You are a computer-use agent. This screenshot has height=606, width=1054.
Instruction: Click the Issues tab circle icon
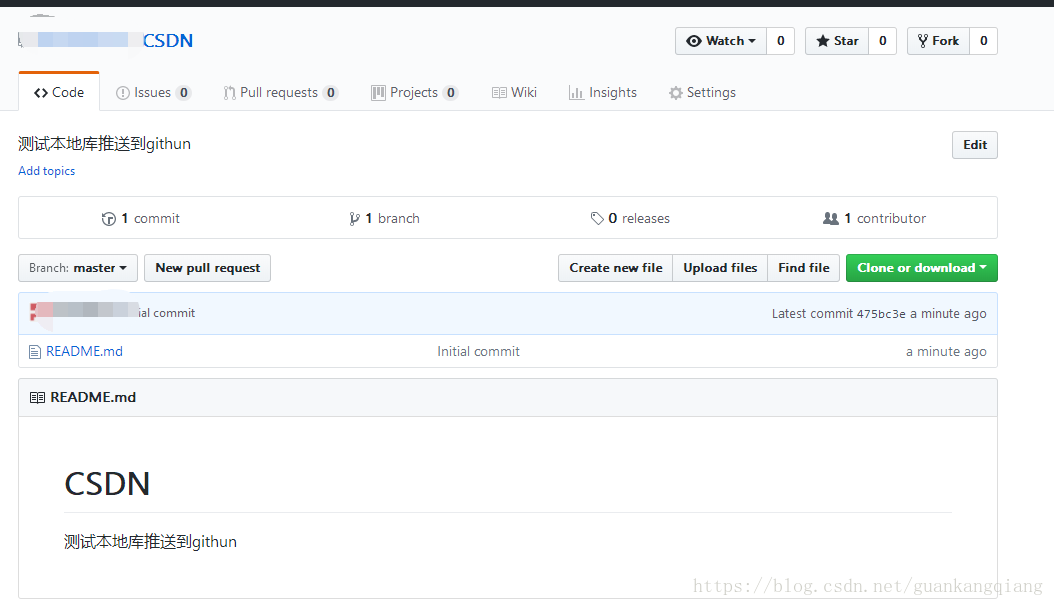[122, 93]
